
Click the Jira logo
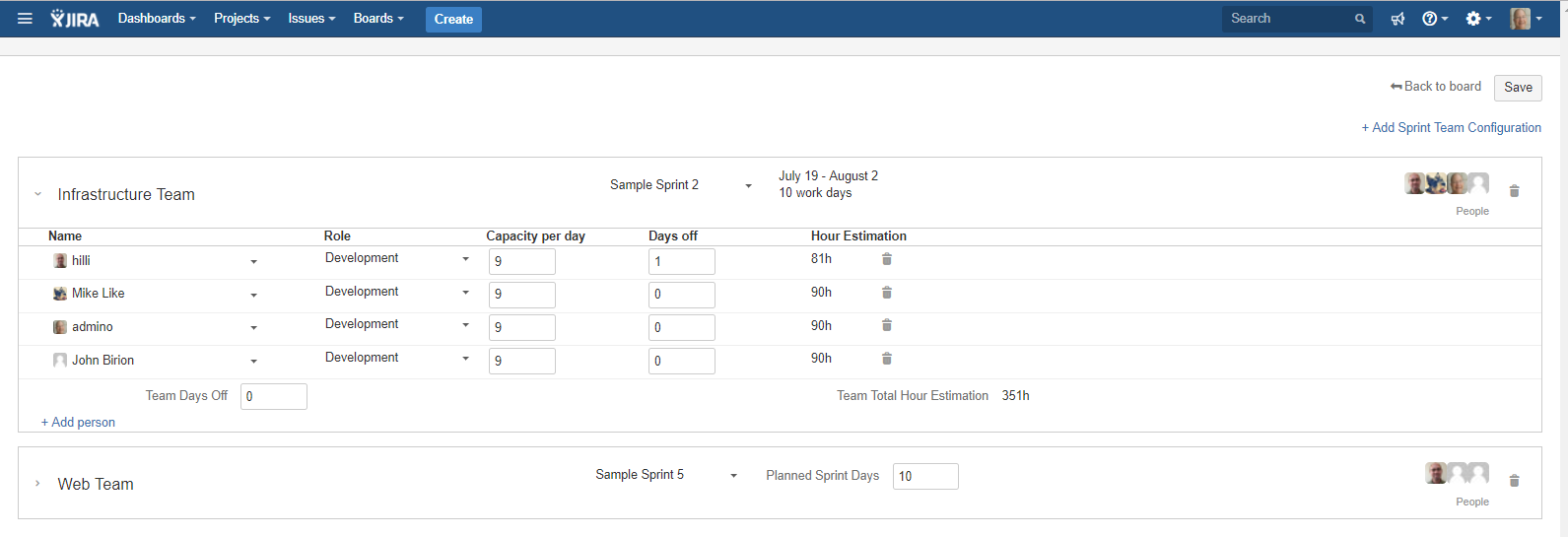point(75,19)
